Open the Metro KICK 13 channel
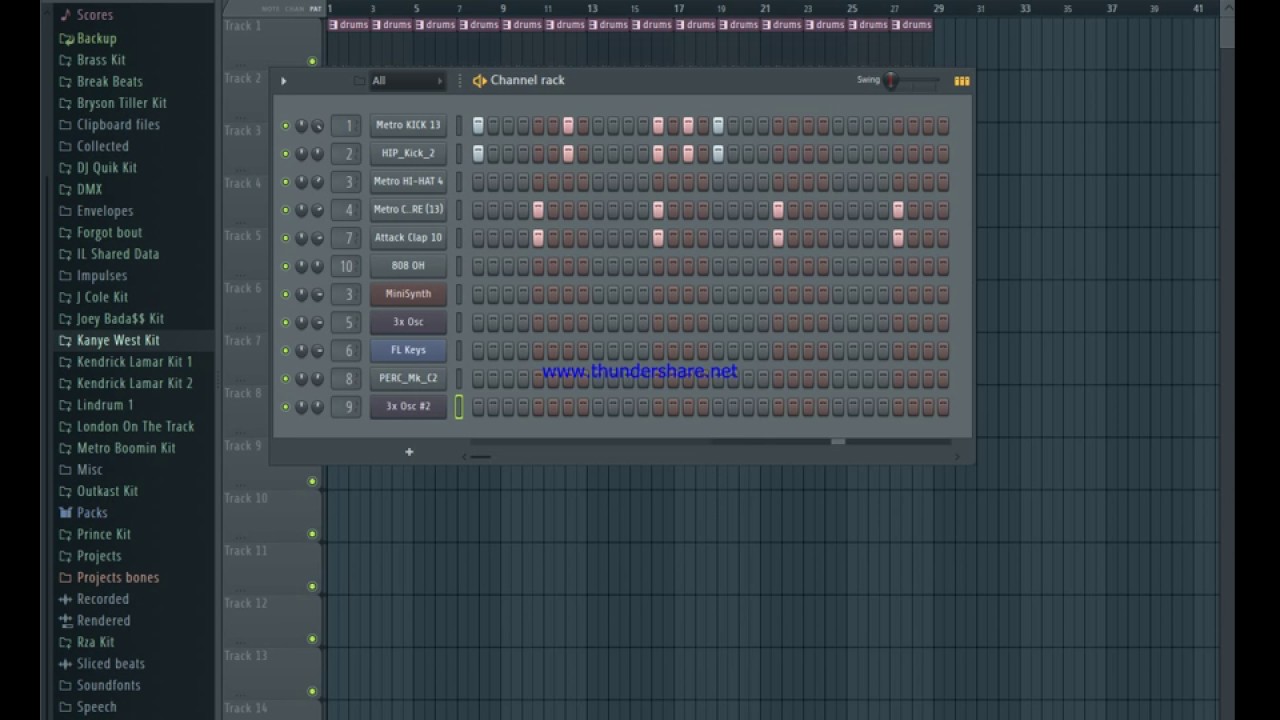Viewport: 1280px width, 720px height. tap(408, 125)
